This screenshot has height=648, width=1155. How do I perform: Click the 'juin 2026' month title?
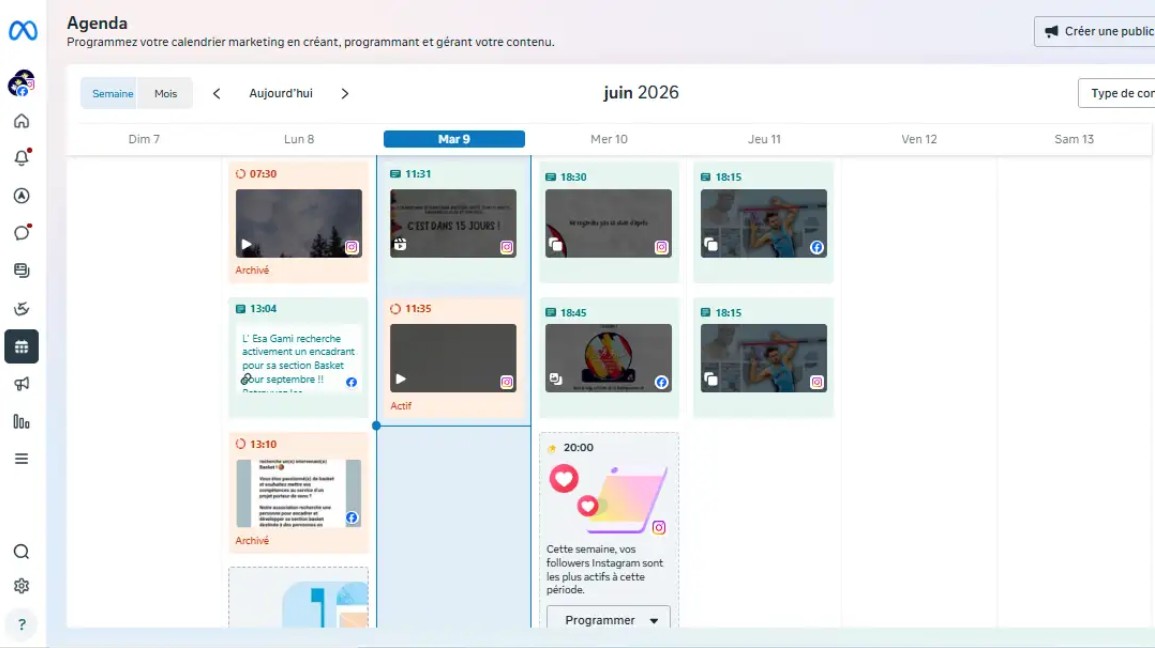[x=641, y=93]
